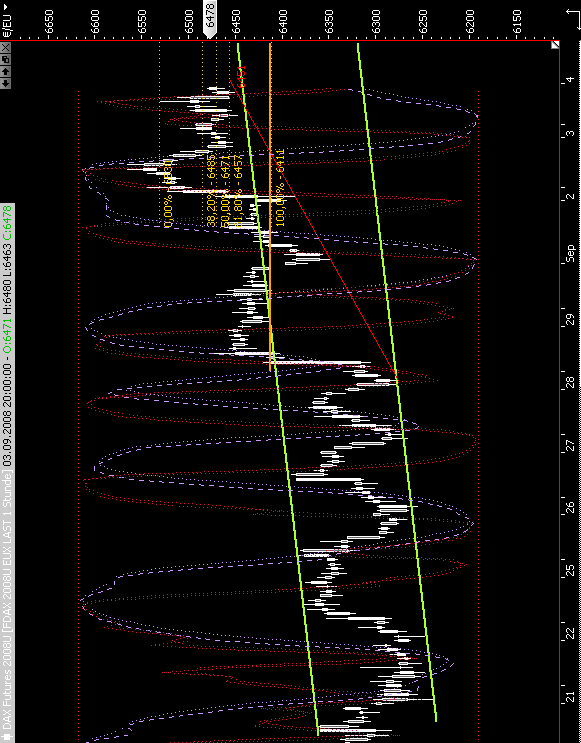Select the red 6451 trendline label
This screenshot has height=743, width=581.
(242, 77)
